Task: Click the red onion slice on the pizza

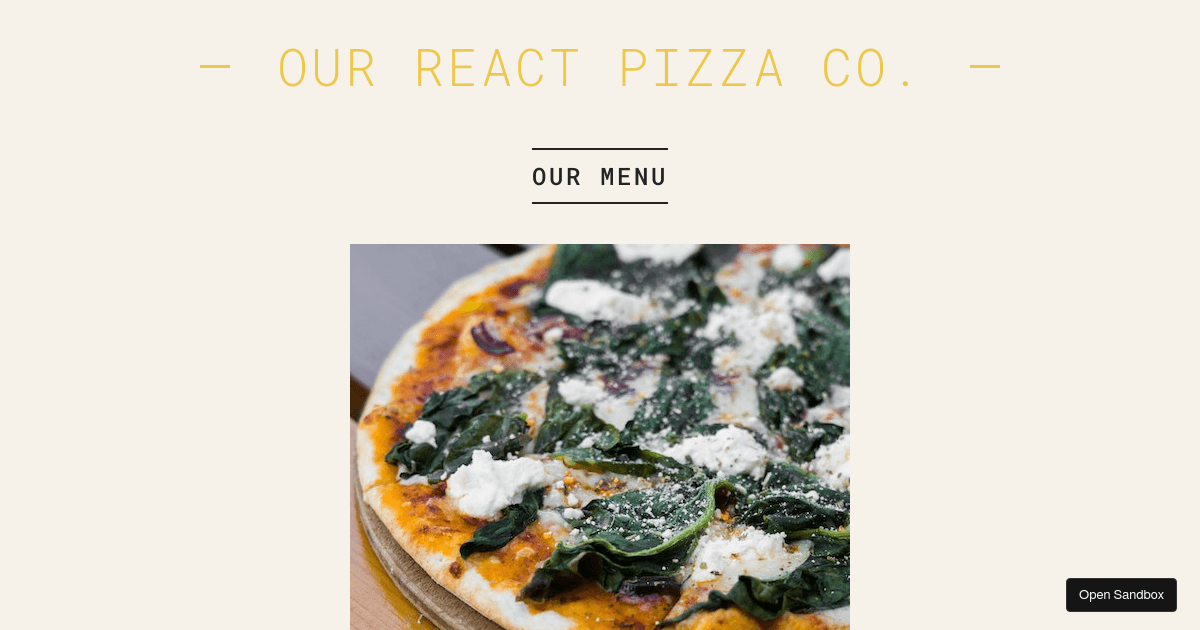Action: [490, 340]
